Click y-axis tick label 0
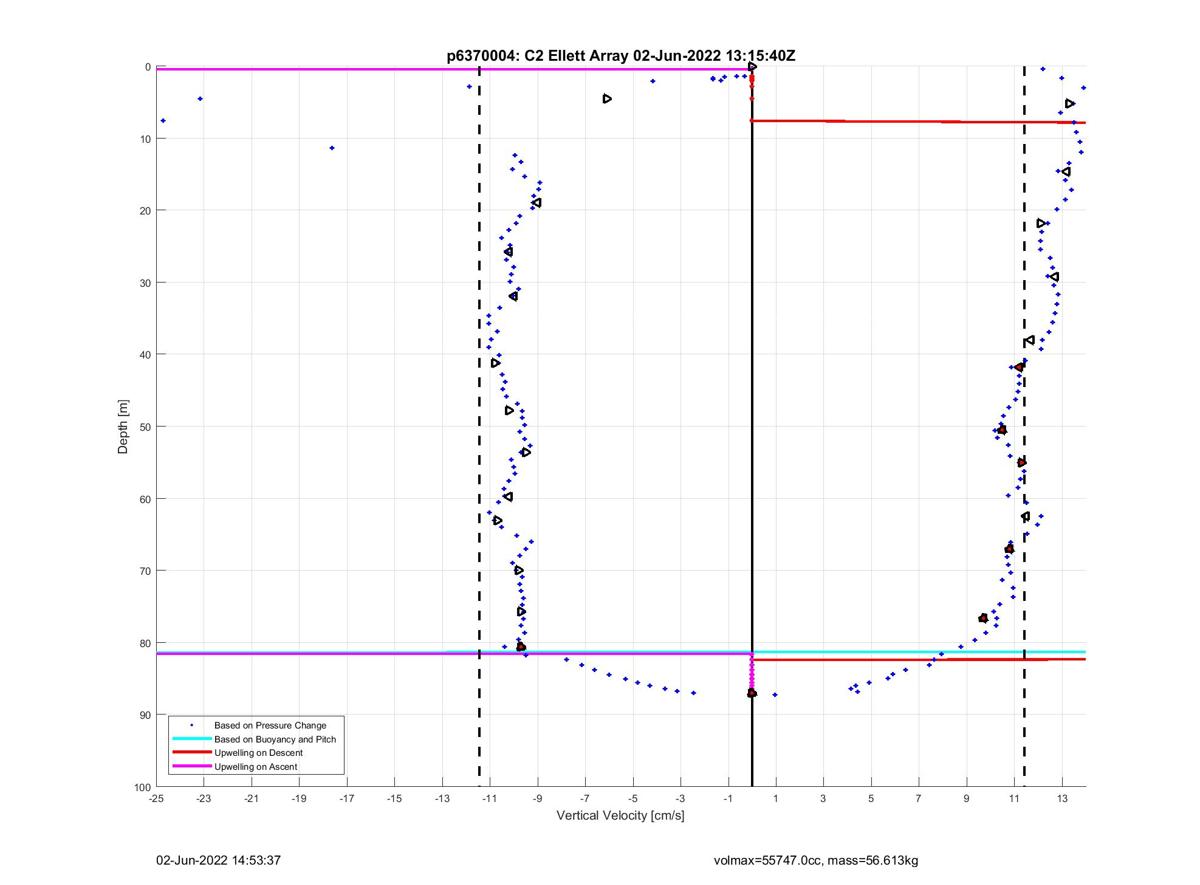This screenshot has height=885, width=1200. [148, 67]
